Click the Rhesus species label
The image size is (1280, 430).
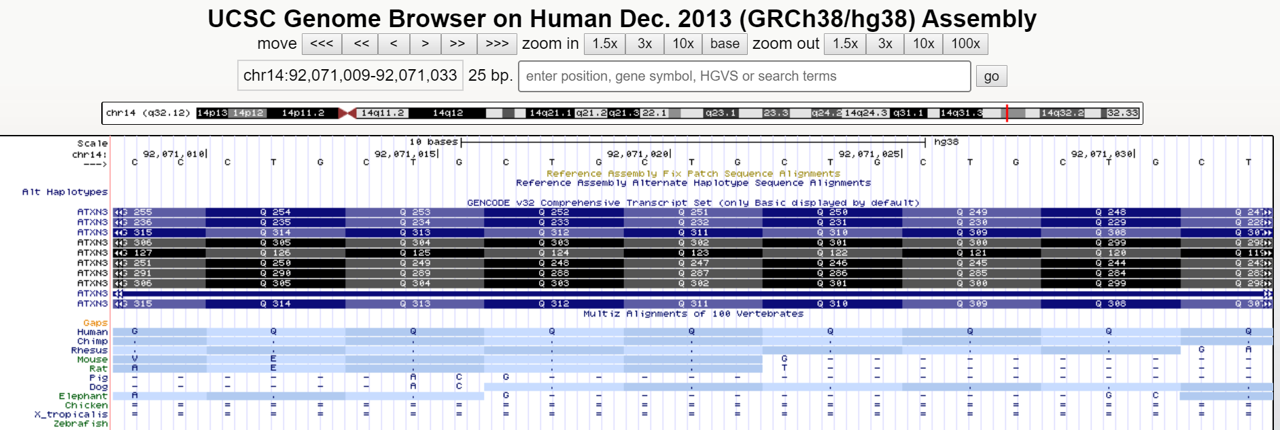[90, 350]
